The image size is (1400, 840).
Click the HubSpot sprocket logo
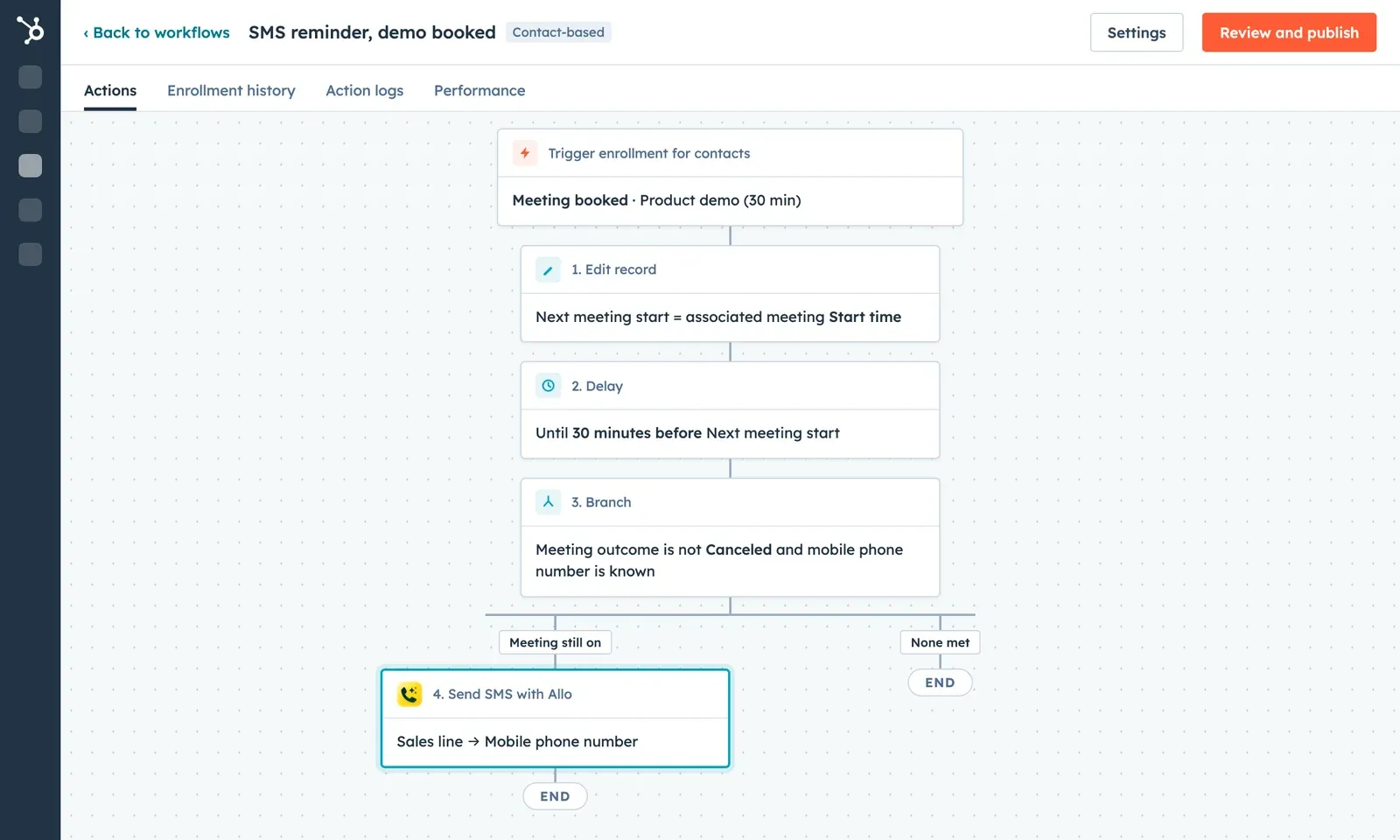click(x=30, y=31)
